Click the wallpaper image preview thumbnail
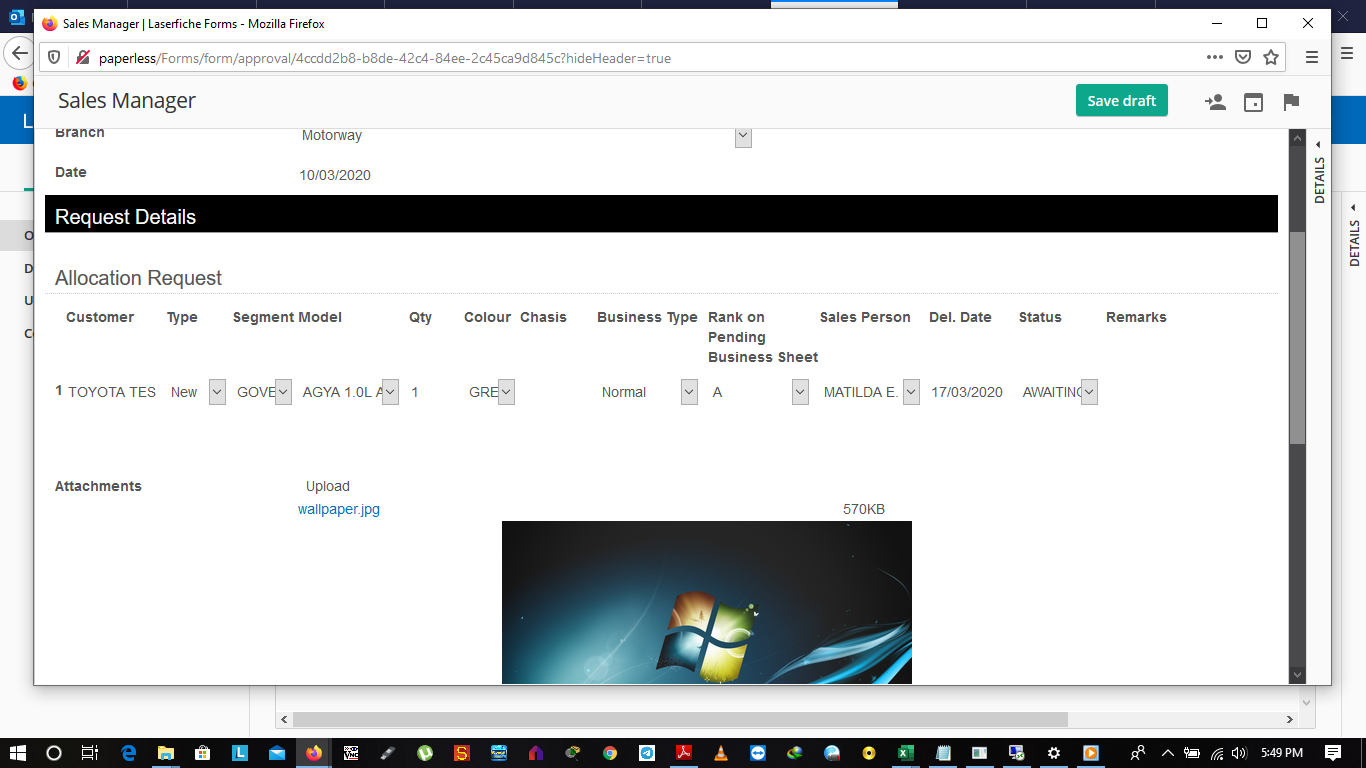The image size is (1366, 768). 706,602
